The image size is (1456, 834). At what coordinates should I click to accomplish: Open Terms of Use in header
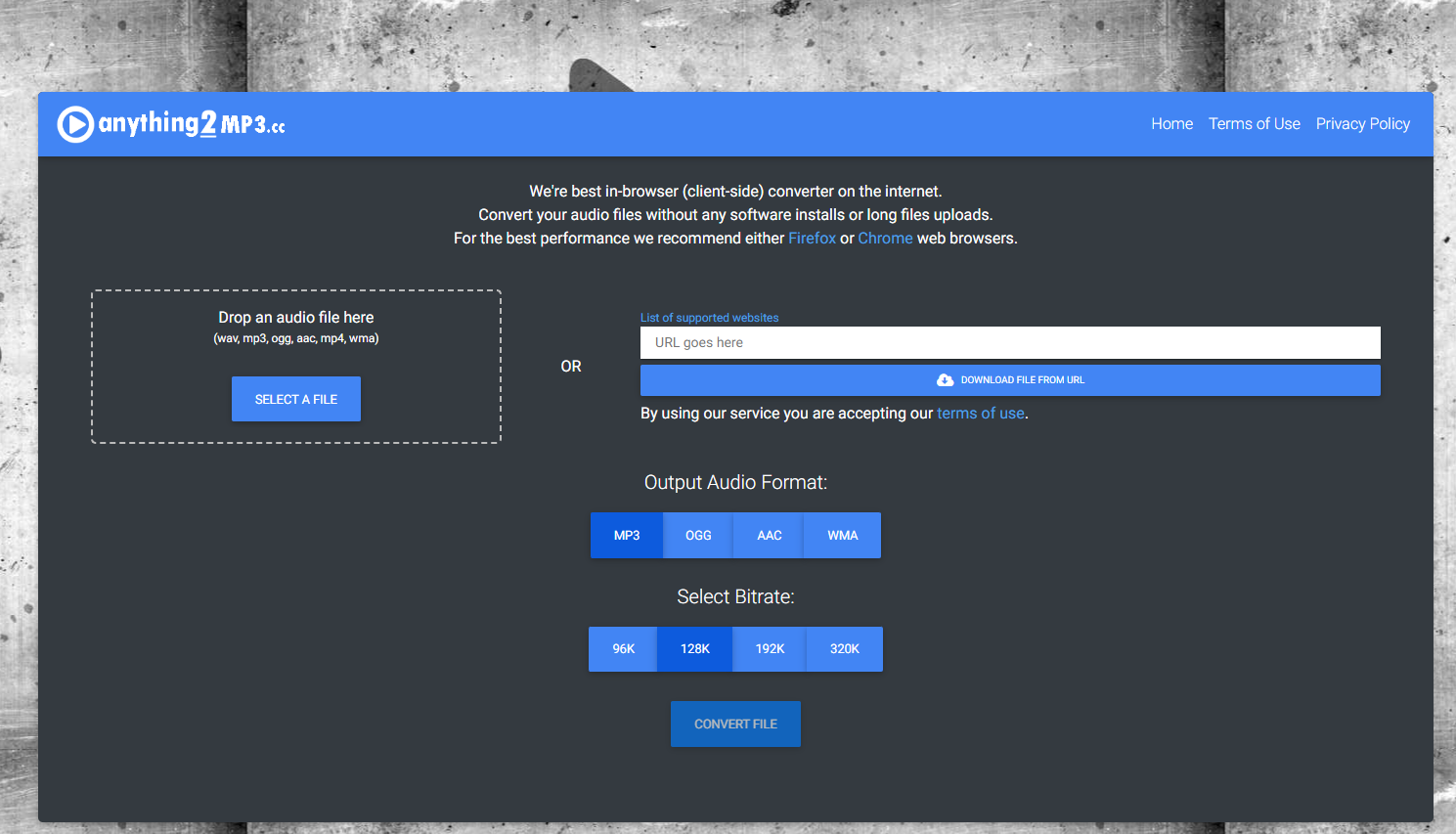coord(1255,124)
